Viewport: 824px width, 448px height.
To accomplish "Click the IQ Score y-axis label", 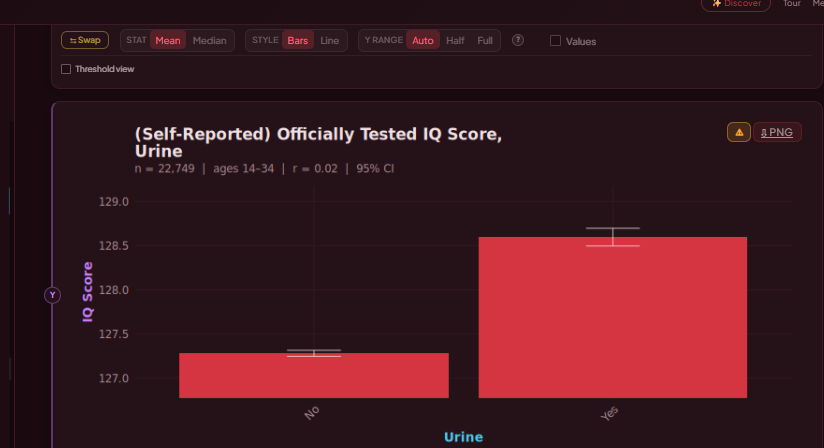I will click(x=88, y=291).
